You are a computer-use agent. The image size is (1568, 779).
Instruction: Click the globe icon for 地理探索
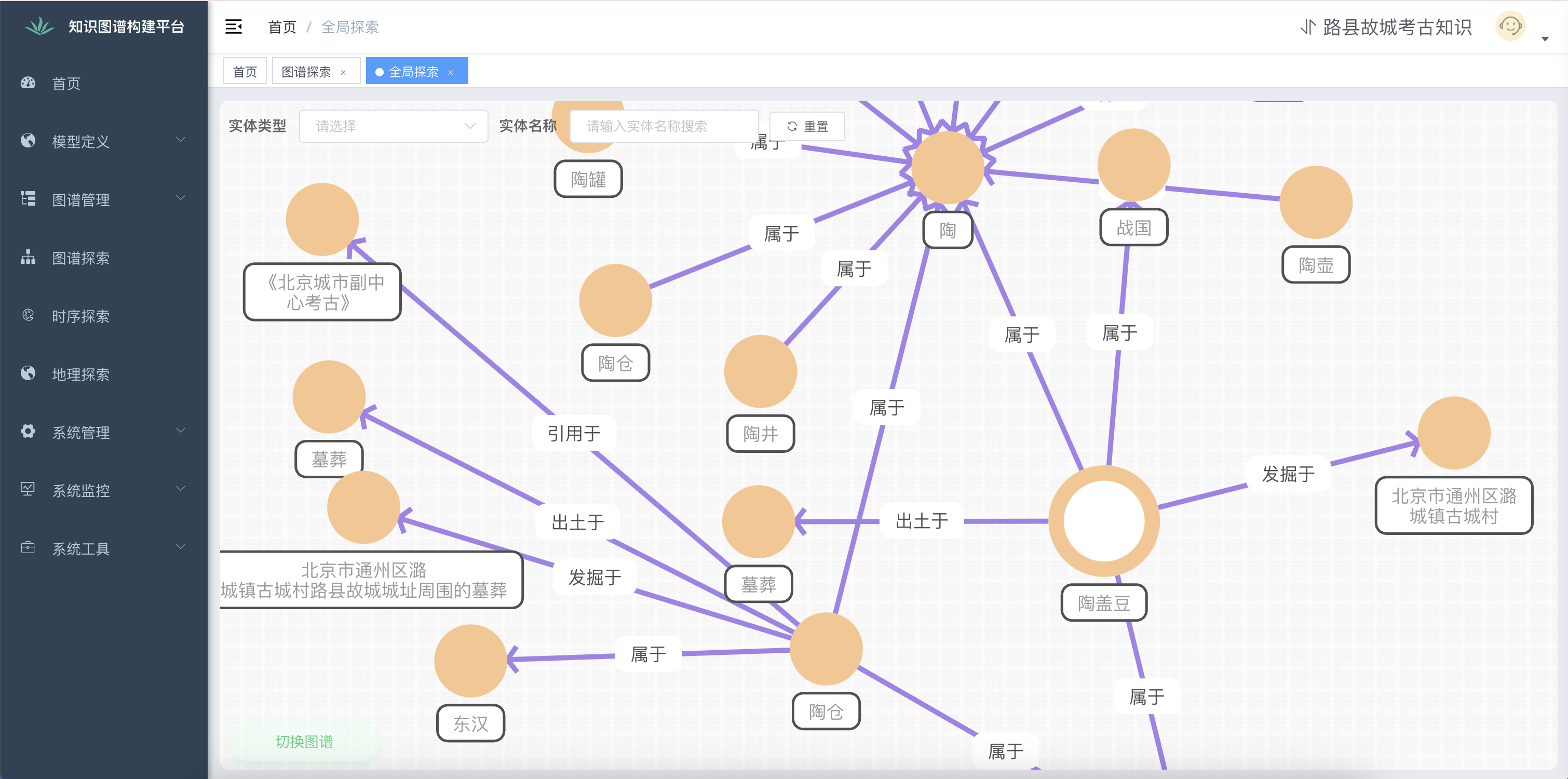pyautogui.click(x=28, y=373)
